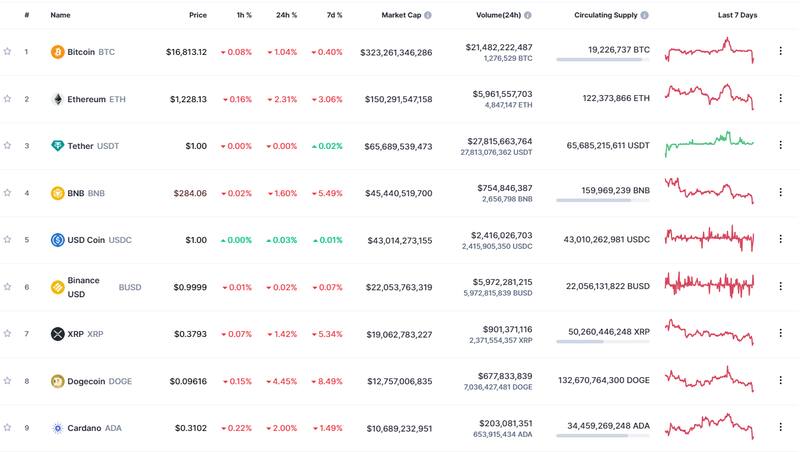Click the Bitcoin coin logo icon
Viewport: 800px width, 452px height.
pyautogui.click(x=57, y=52)
